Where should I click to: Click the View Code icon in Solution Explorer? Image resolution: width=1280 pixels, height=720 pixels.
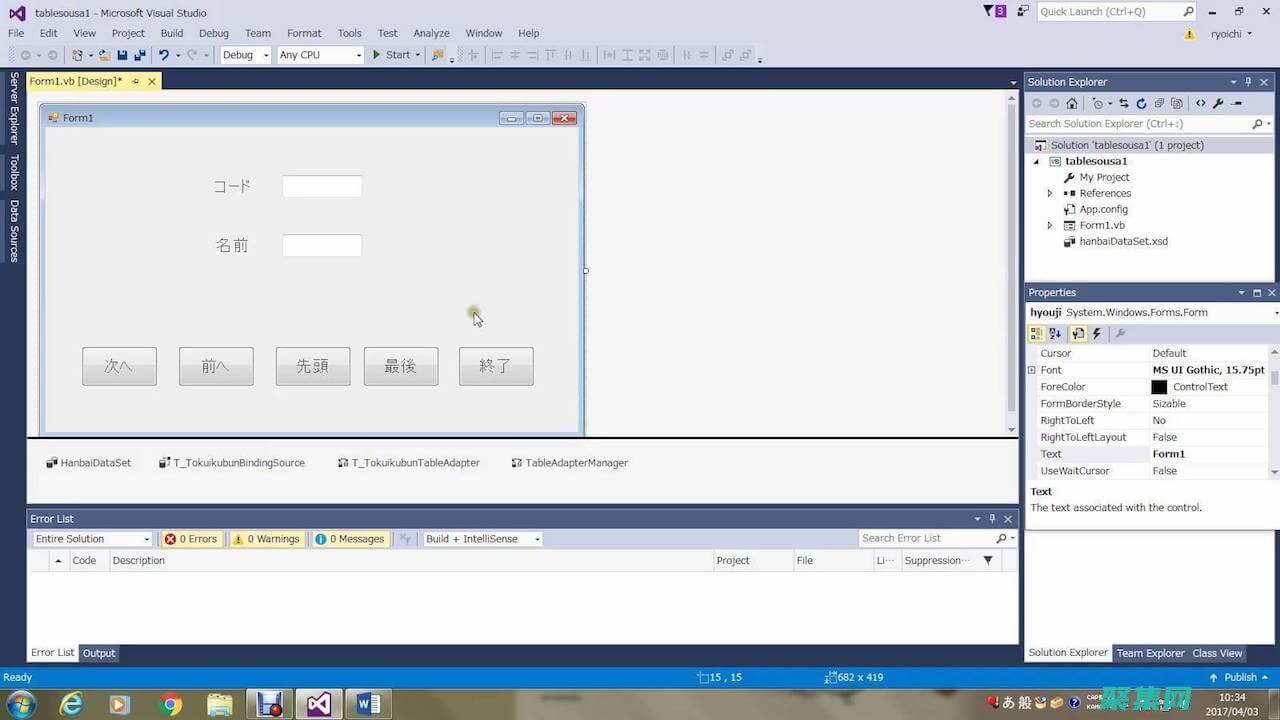pos(1201,103)
